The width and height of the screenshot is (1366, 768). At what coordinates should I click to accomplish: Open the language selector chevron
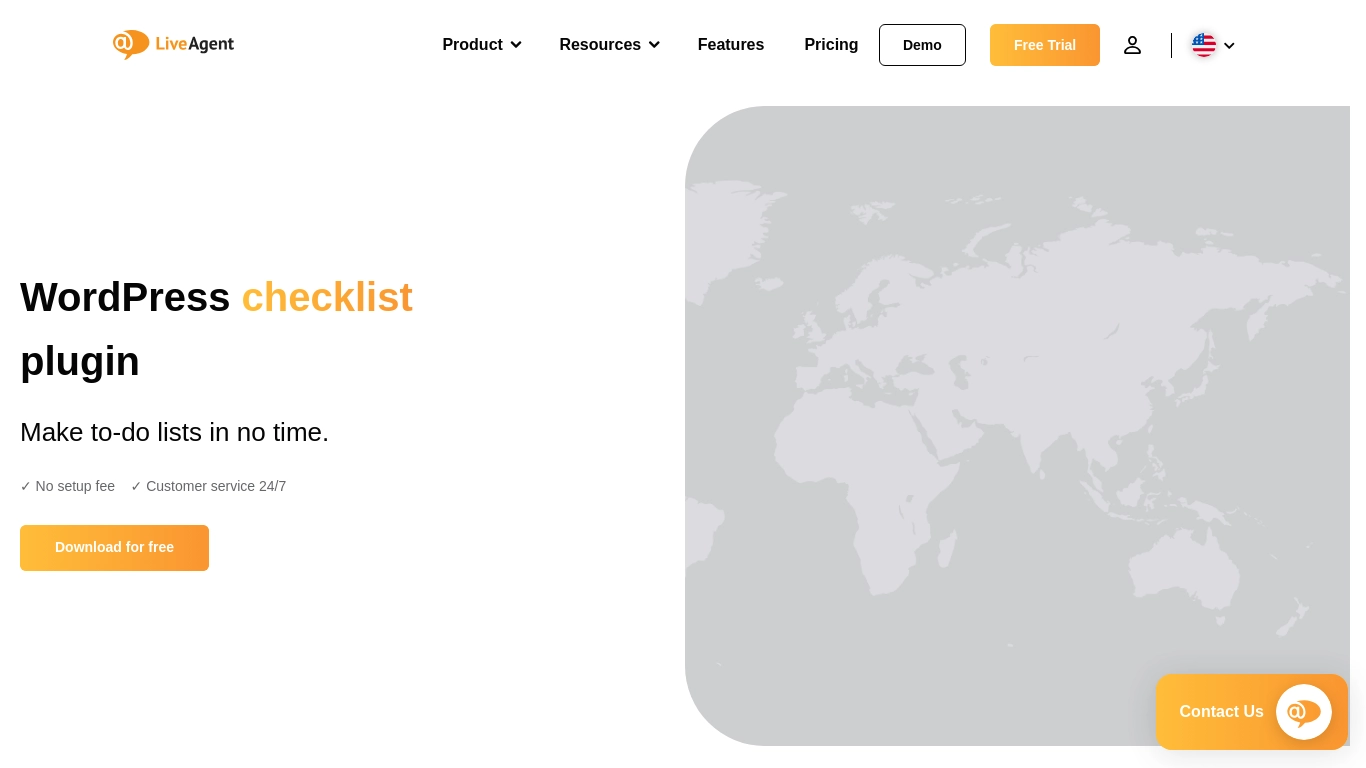pyautogui.click(x=1229, y=46)
